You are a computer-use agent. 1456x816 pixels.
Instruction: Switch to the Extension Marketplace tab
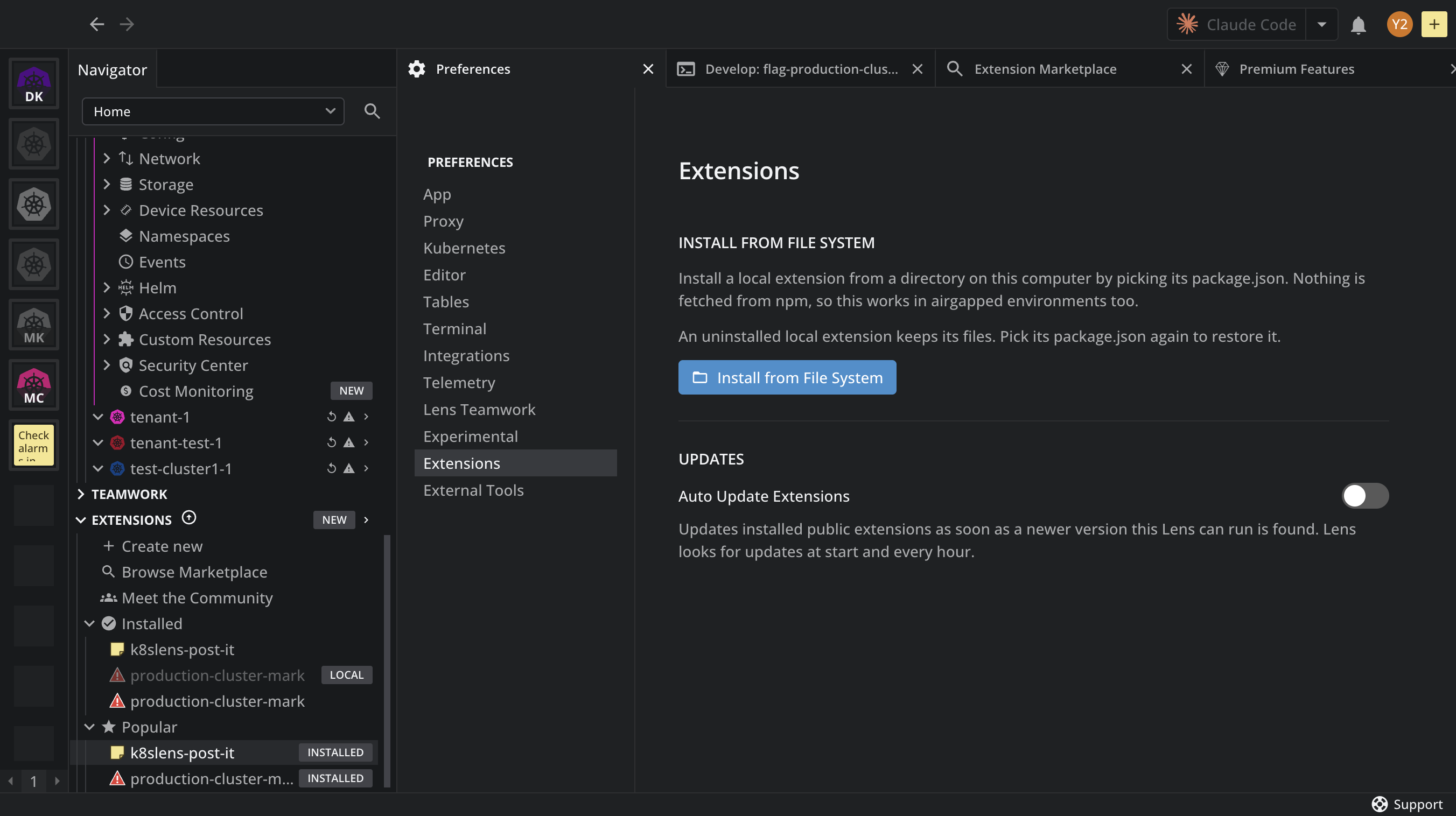1069,69
